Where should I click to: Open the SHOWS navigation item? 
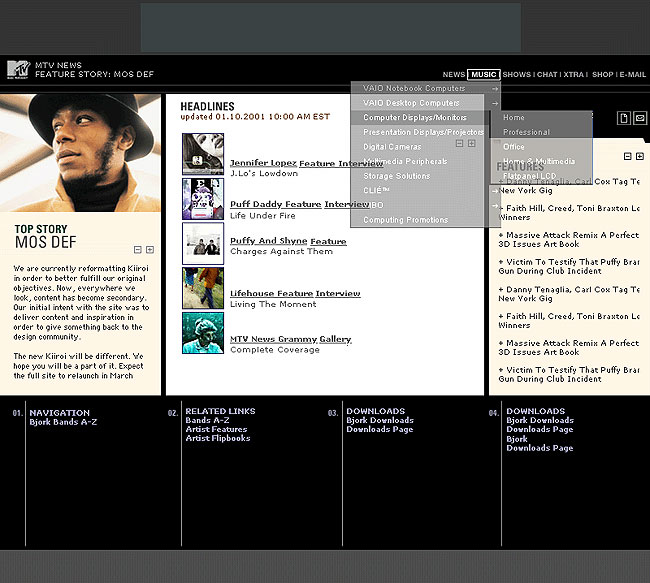516,74
